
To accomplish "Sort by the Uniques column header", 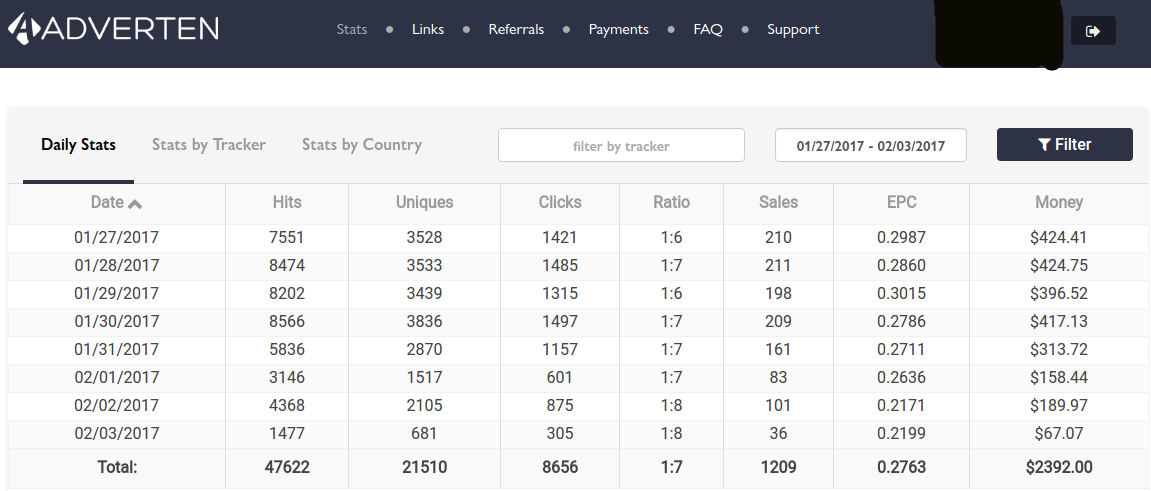I will [x=424, y=203].
